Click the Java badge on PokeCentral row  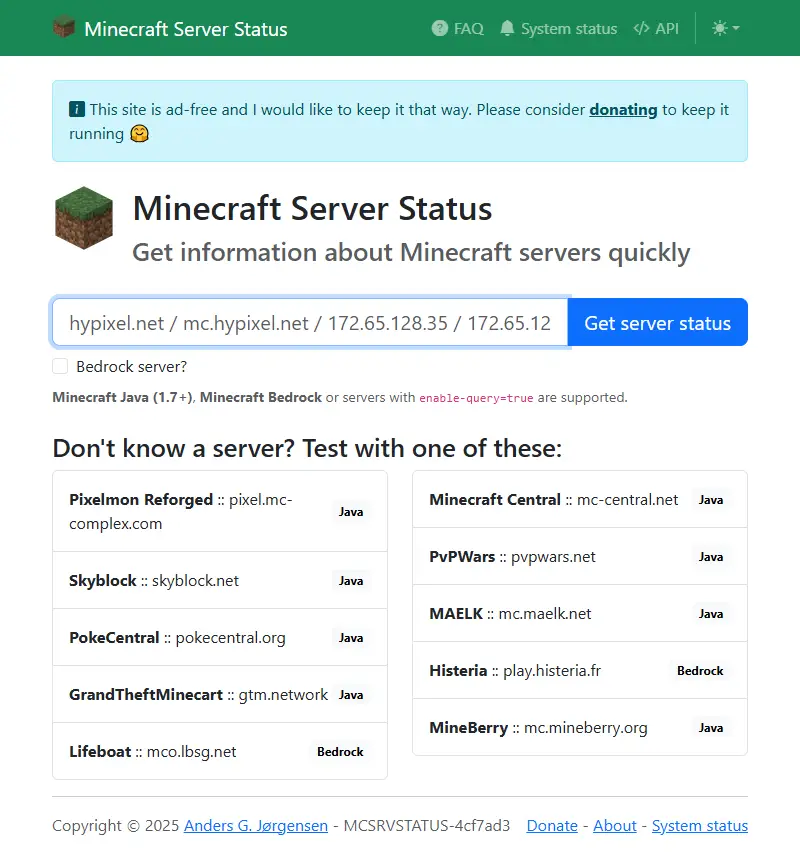351,638
